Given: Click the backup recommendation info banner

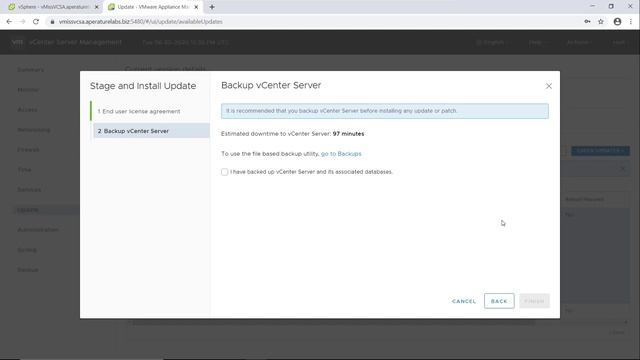Looking at the screenshot, I should 385,111.
